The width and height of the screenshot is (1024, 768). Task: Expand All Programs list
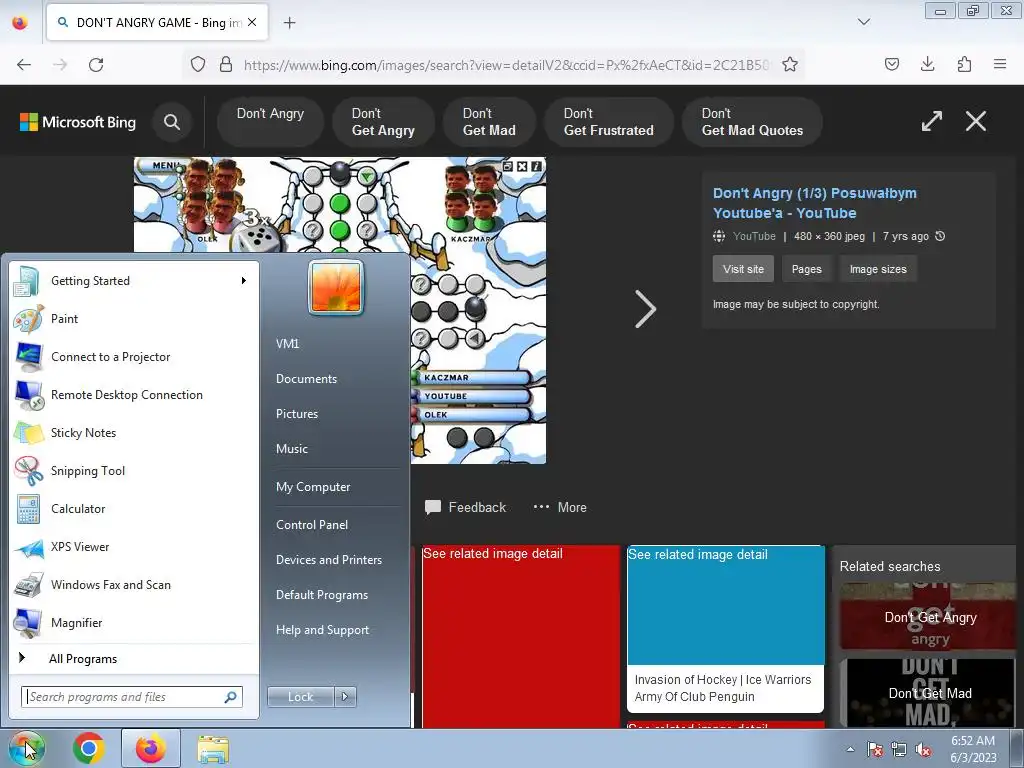pyautogui.click(x=83, y=659)
